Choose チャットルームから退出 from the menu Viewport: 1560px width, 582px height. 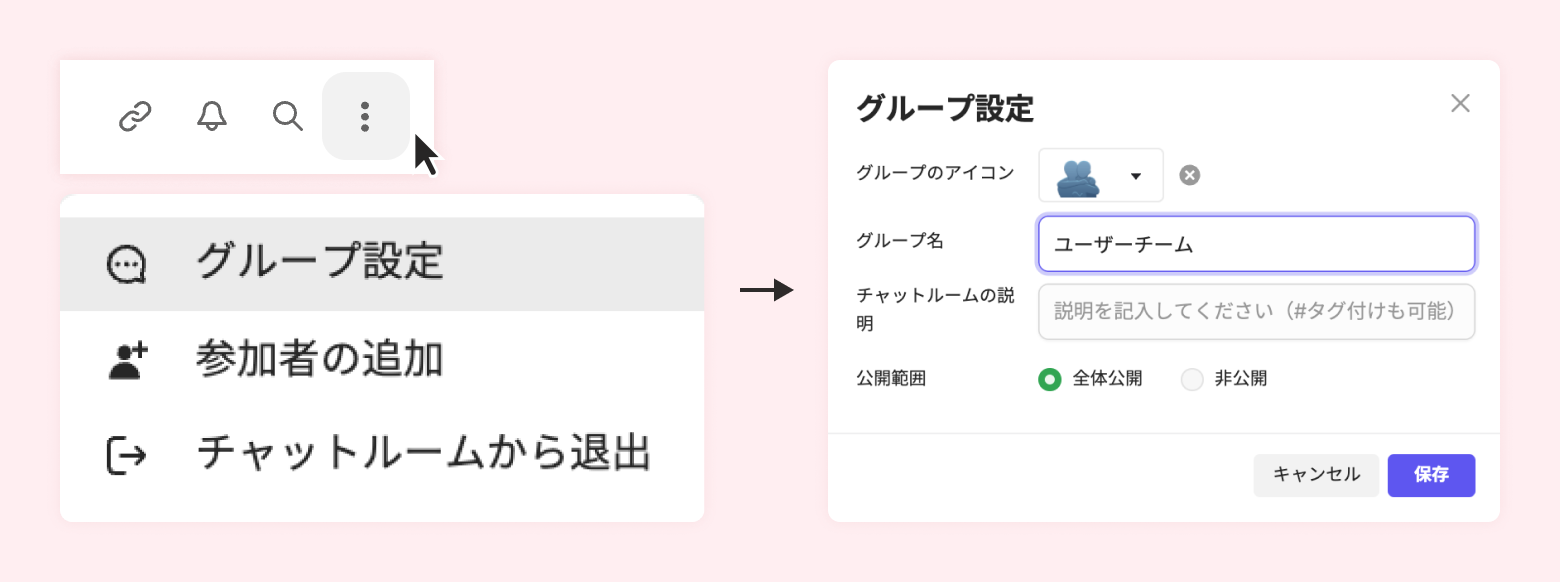[424, 455]
